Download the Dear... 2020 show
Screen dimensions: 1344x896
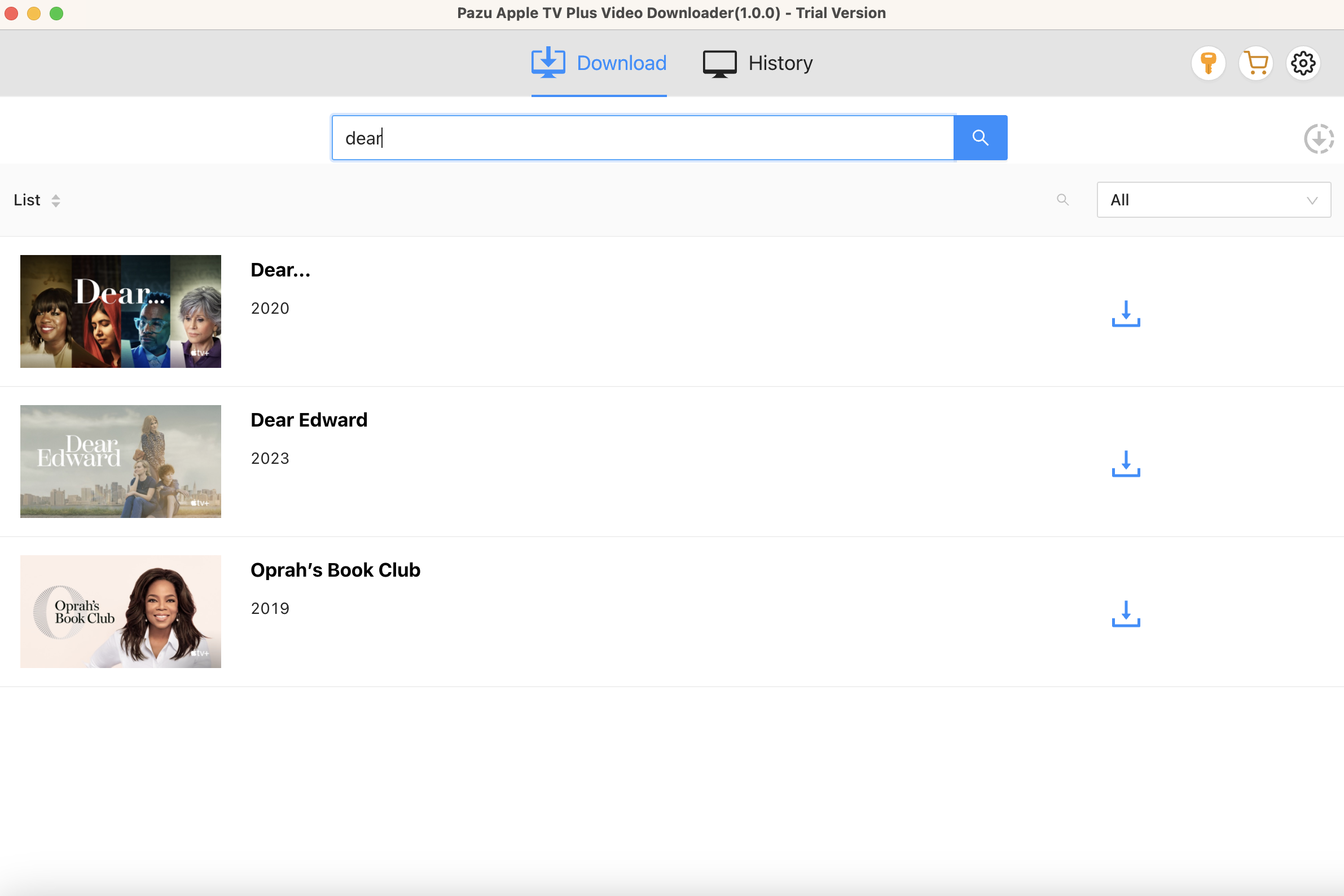pyautogui.click(x=1126, y=313)
